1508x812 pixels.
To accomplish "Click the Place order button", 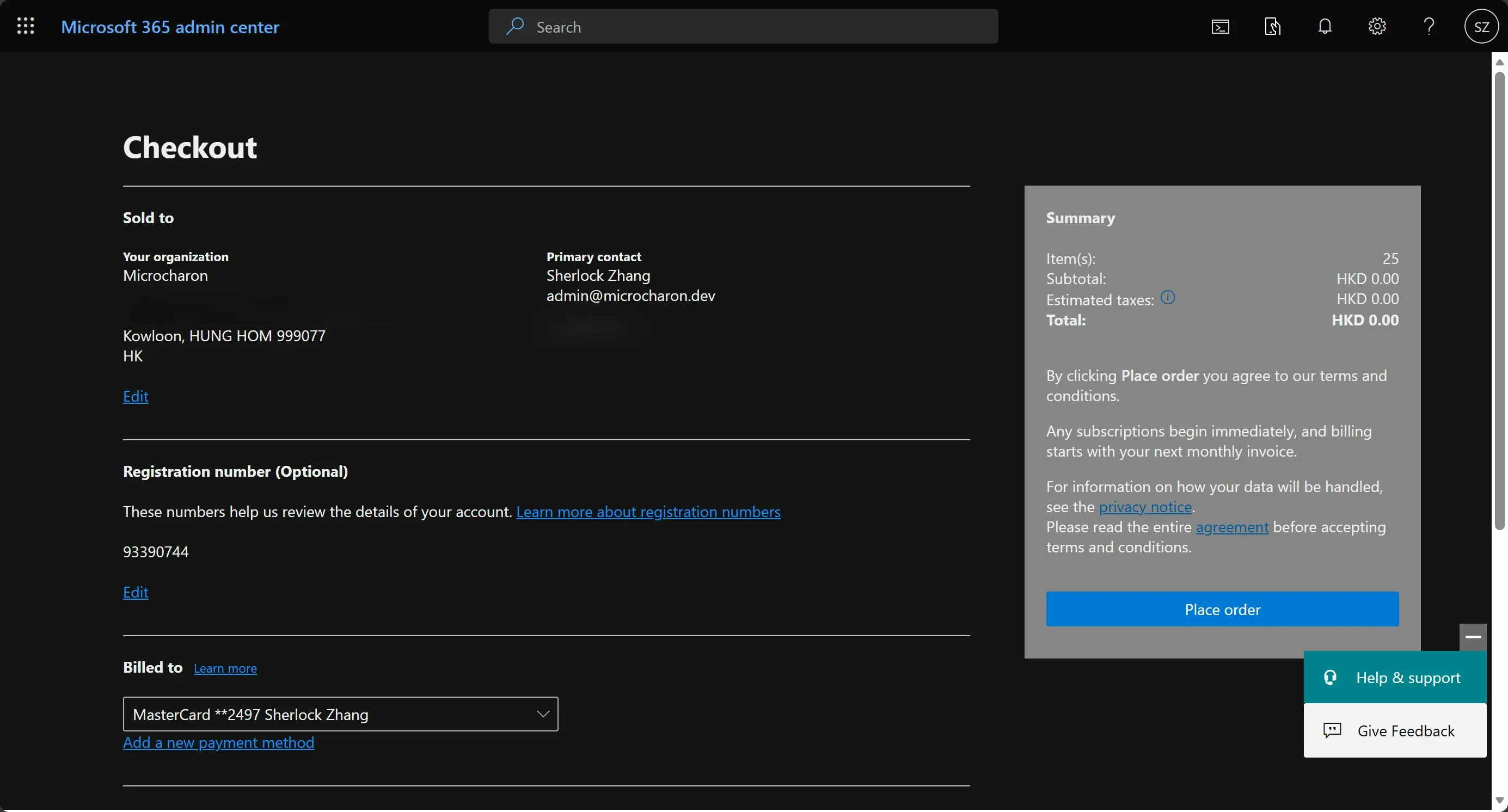I will [1222, 609].
